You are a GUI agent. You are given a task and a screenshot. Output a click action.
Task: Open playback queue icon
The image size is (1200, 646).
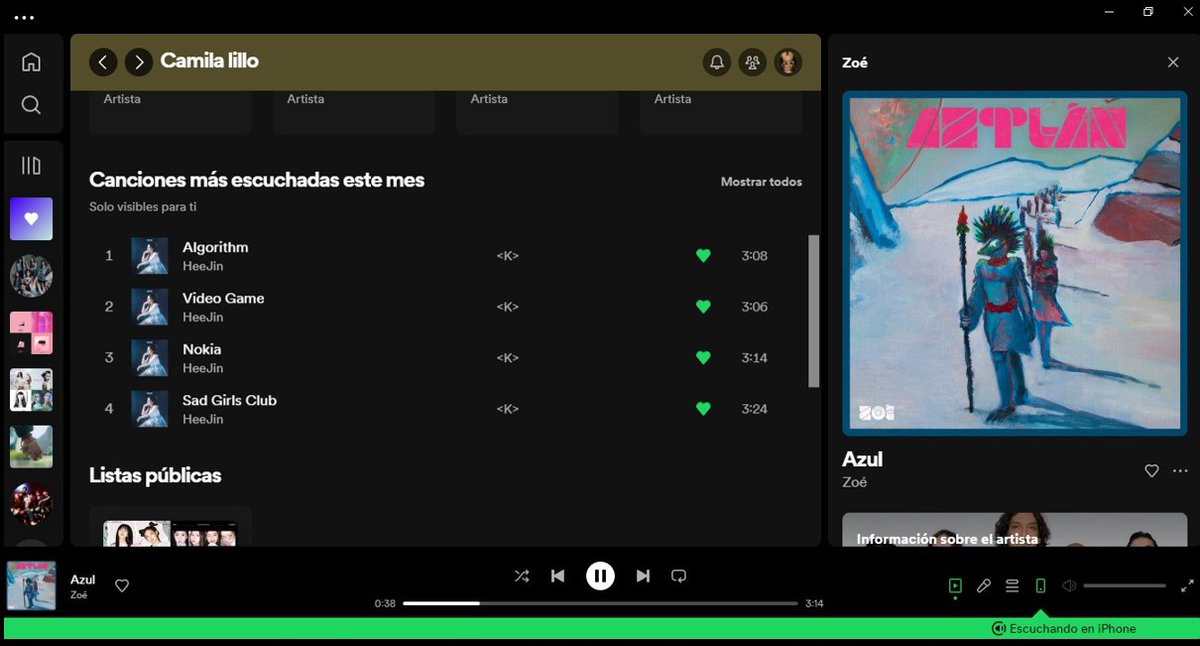point(1012,586)
